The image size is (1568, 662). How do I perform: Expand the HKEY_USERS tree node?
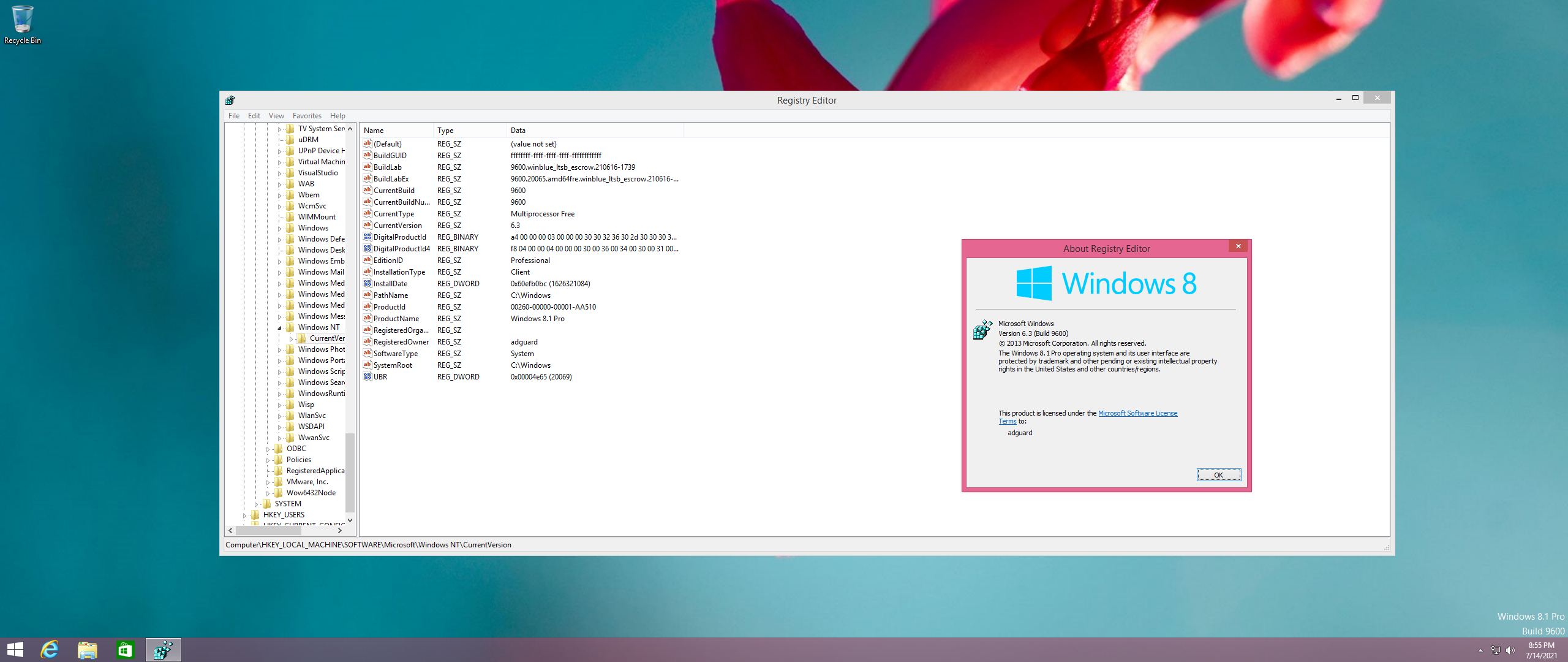244,516
